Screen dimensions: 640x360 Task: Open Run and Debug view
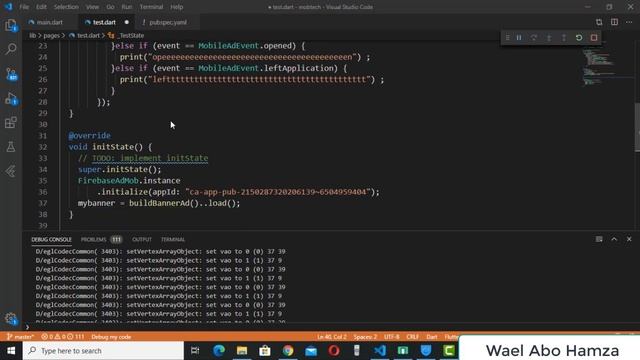click(11, 98)
